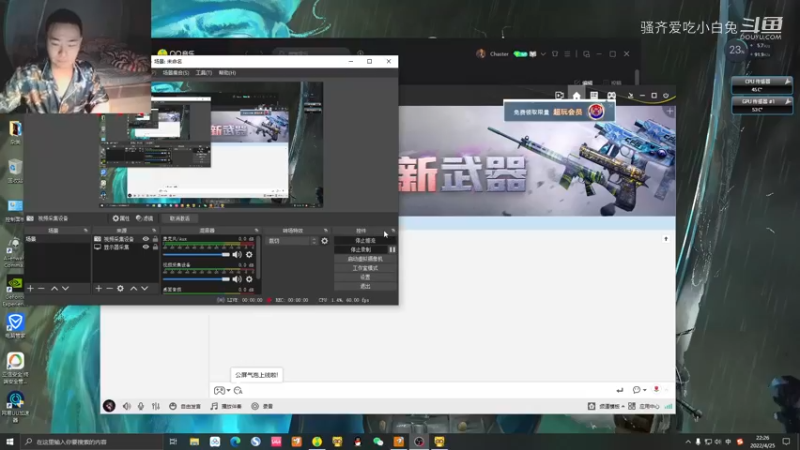The height and width of the screenshot is (450, 800).
Task: Remove the selected source with the minus icon
Action: click(109, 289)
